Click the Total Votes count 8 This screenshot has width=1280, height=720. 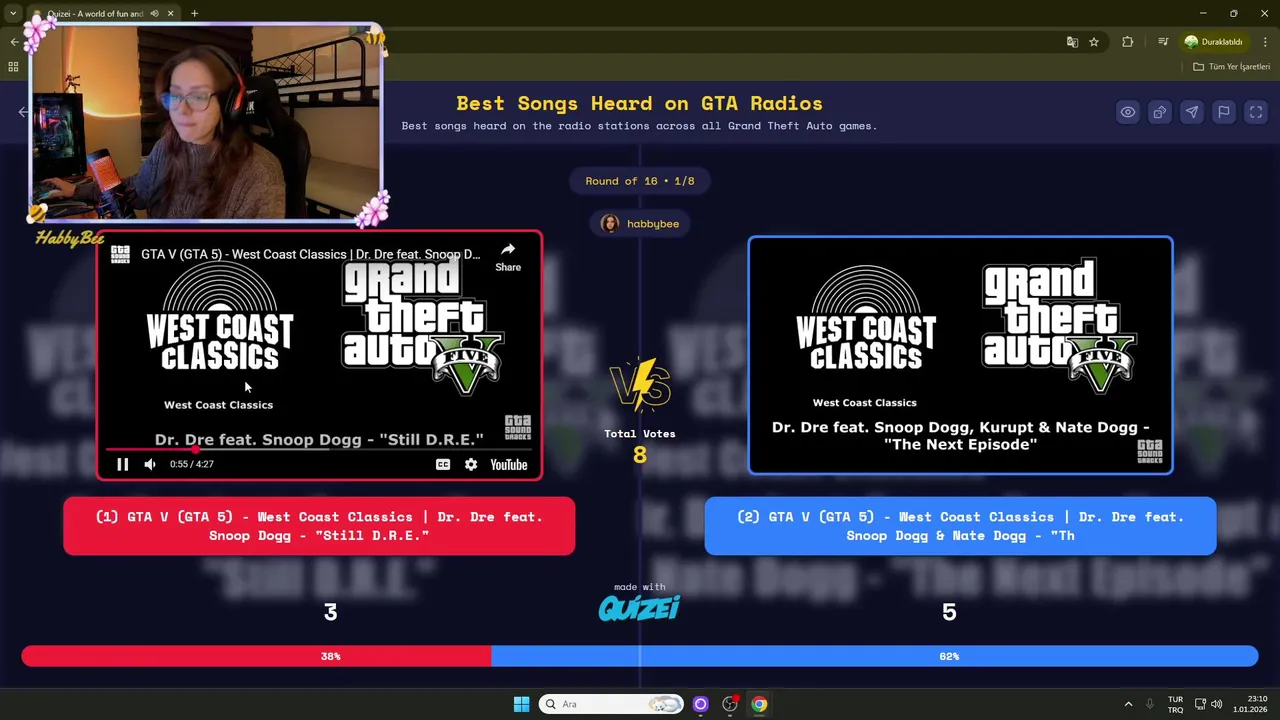pyautogui.click(x=640, y=456)
